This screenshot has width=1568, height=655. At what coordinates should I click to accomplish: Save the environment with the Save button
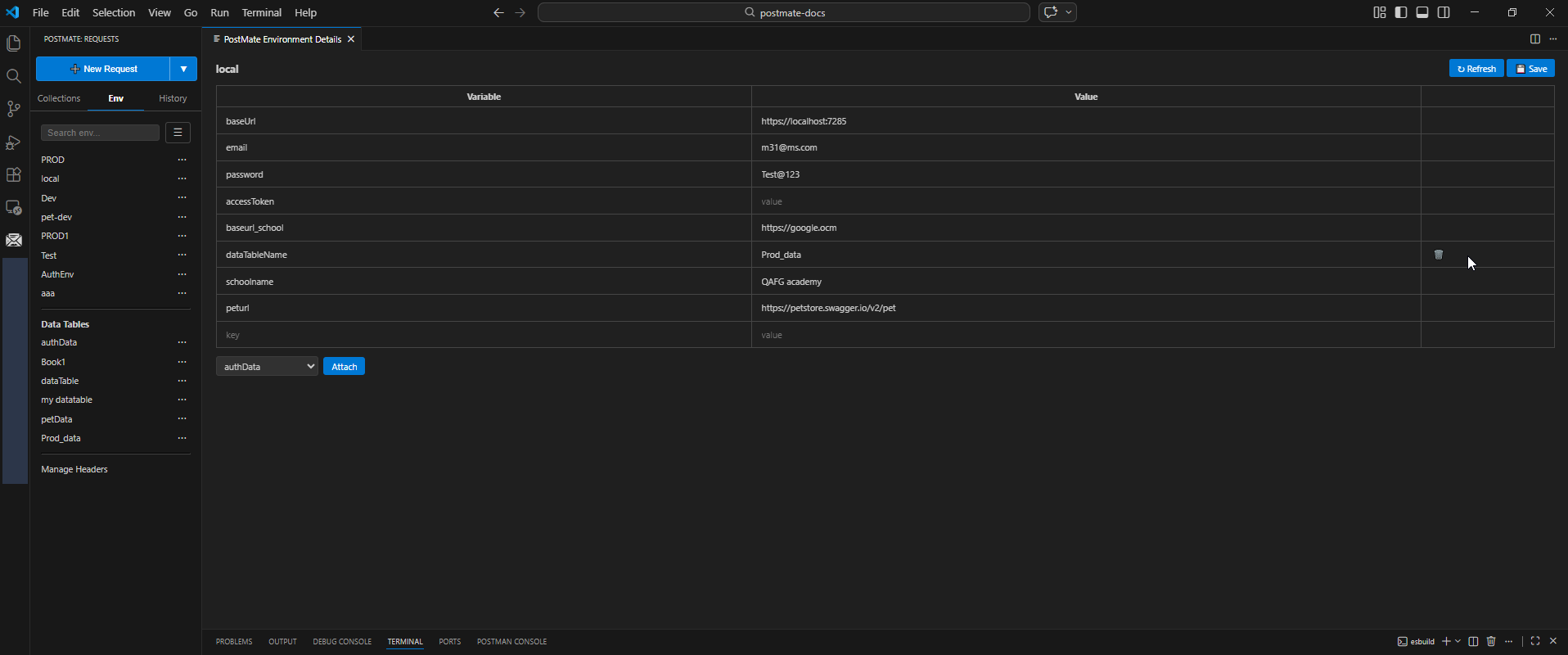point(1530,69)
